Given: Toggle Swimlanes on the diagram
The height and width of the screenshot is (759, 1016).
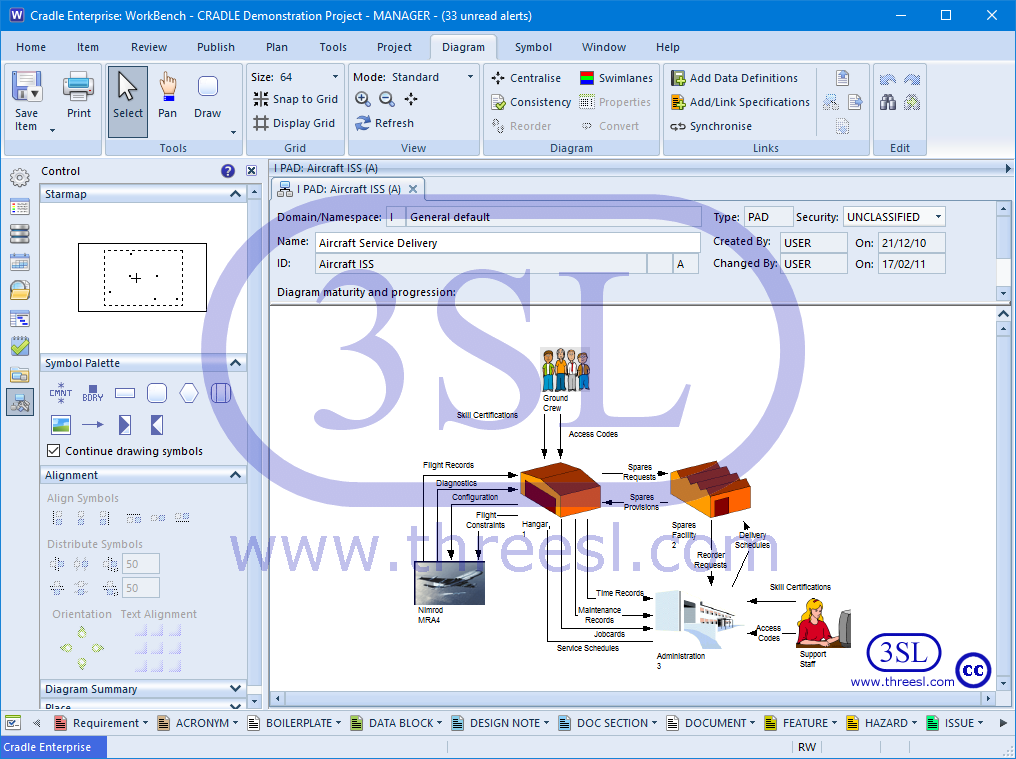Looking at the screenshot, I should pyautogui.click(x=616, y=78).
